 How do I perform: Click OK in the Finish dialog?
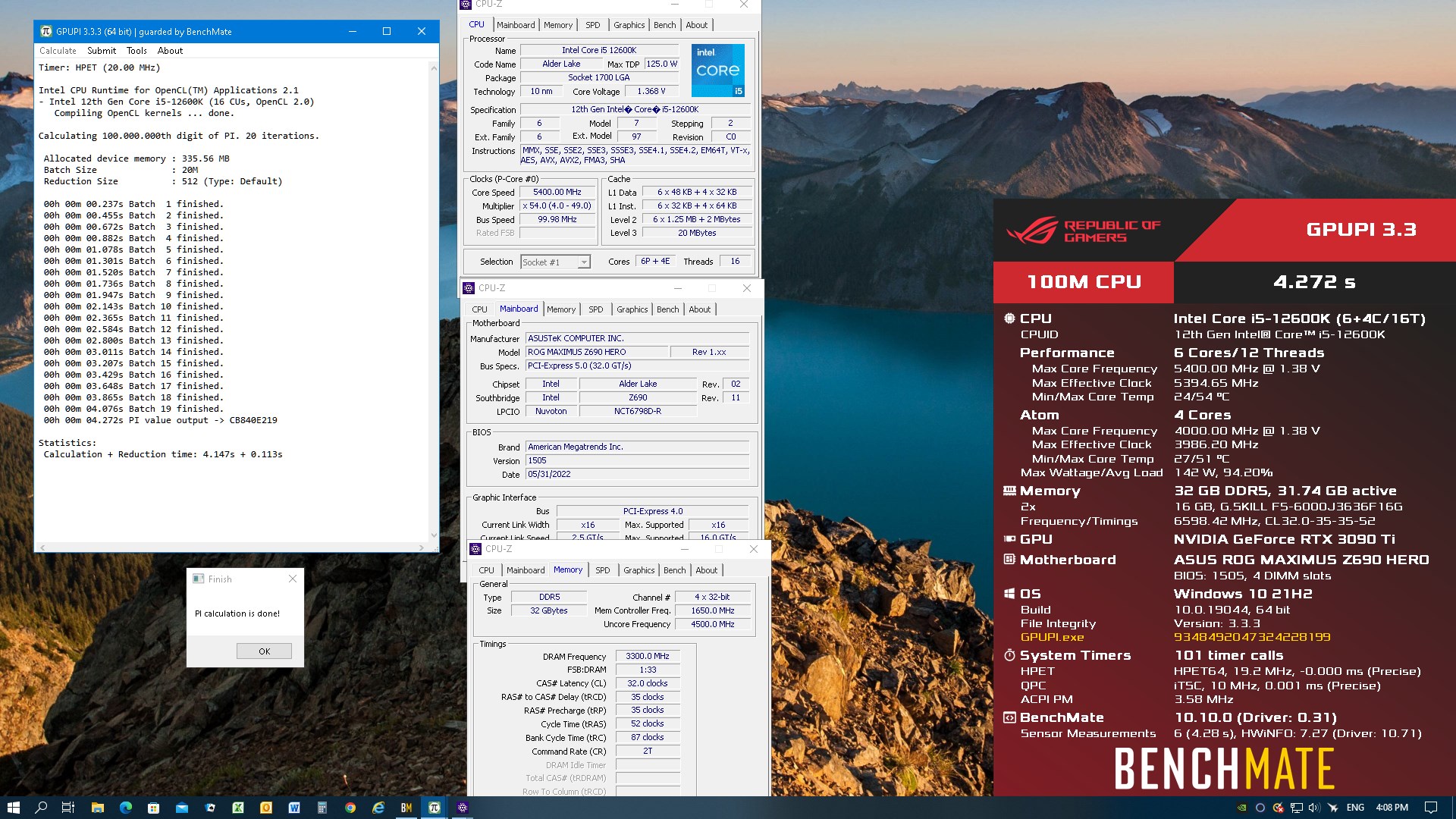click(x=264, y=651)
